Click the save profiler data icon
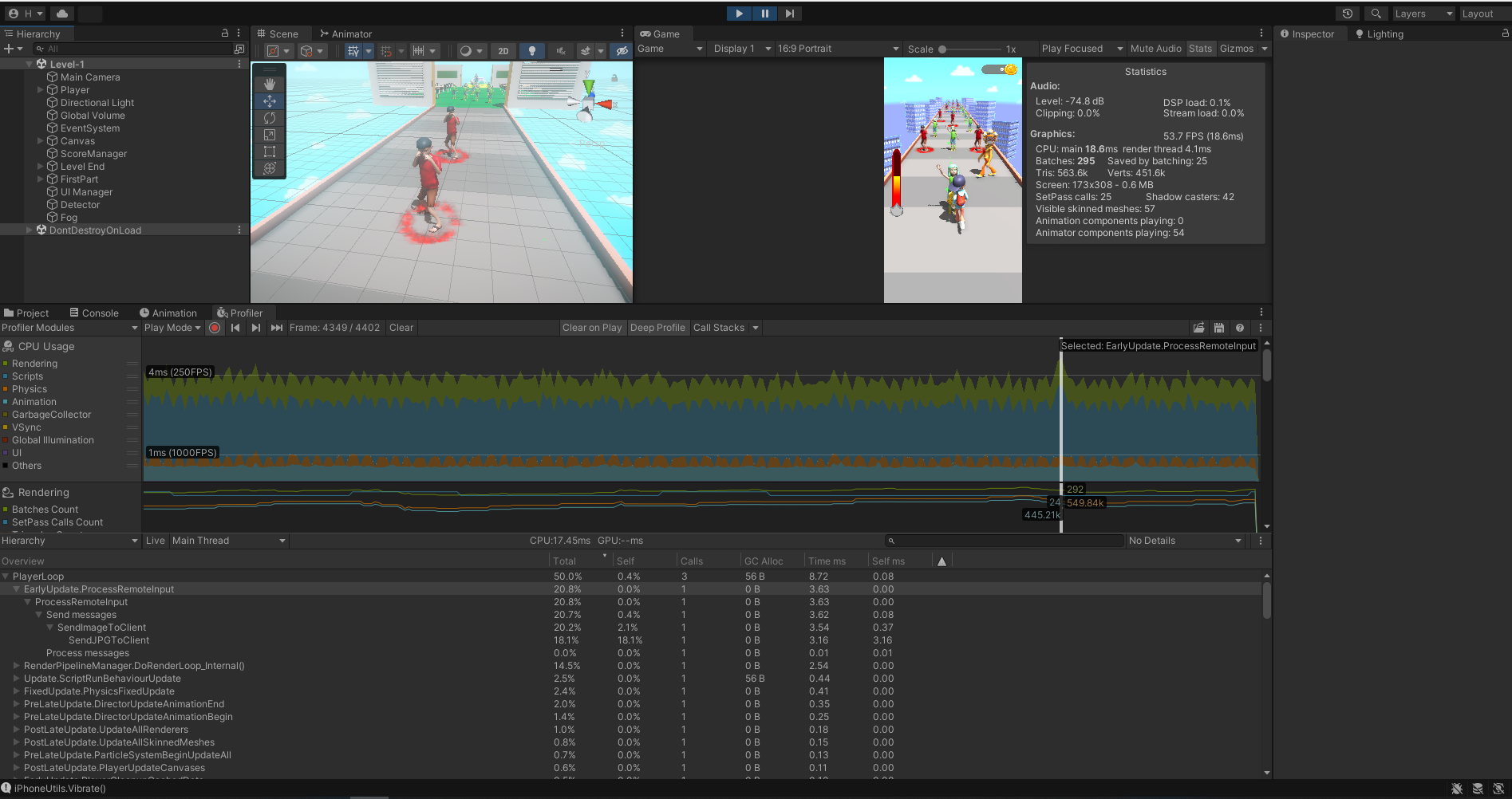The height and width of the screenshot is (799, 1512). pyautogui.click(x=1218, y=328)
